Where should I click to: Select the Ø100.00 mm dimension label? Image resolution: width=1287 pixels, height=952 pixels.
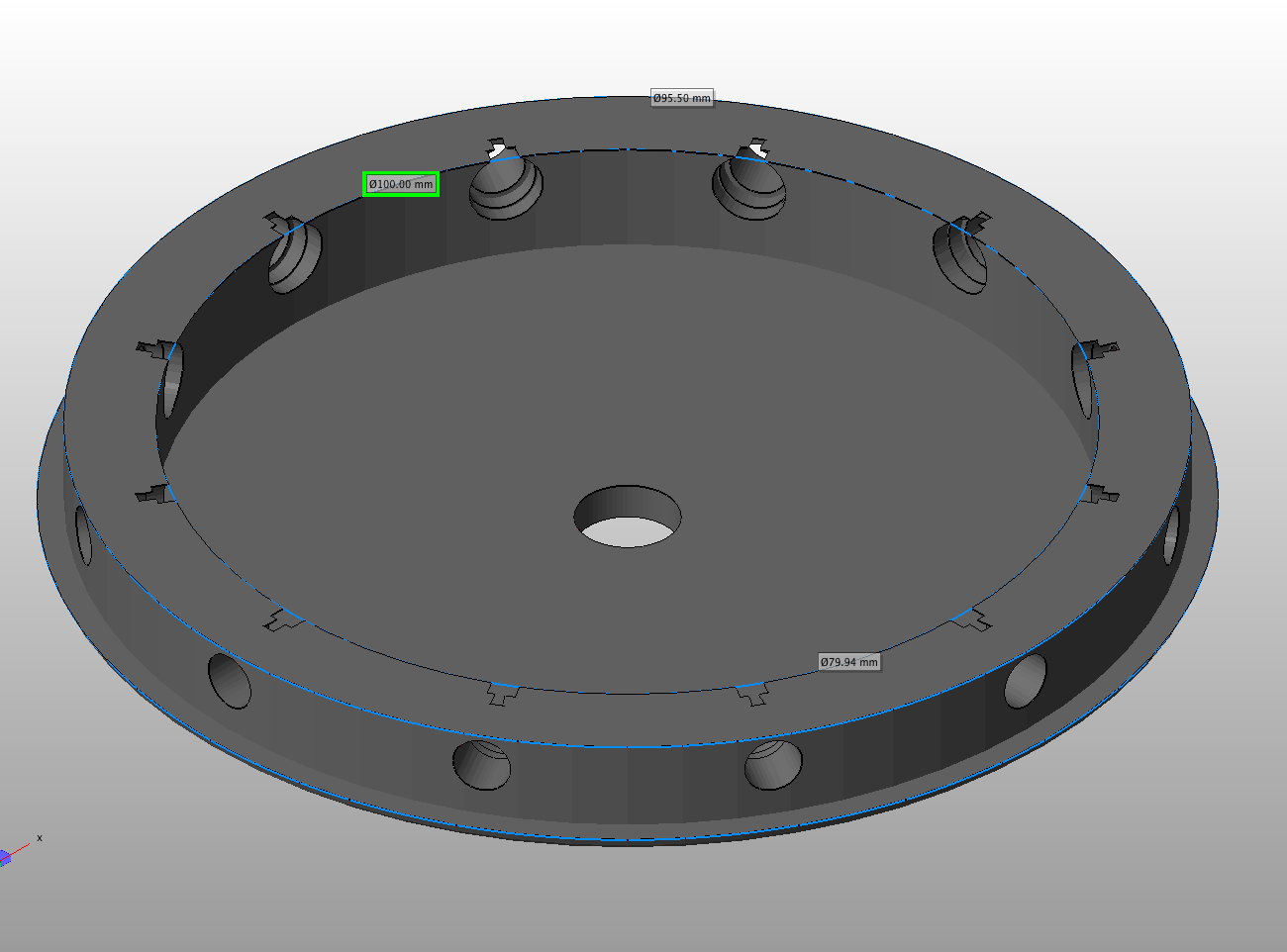pos(401,184)
